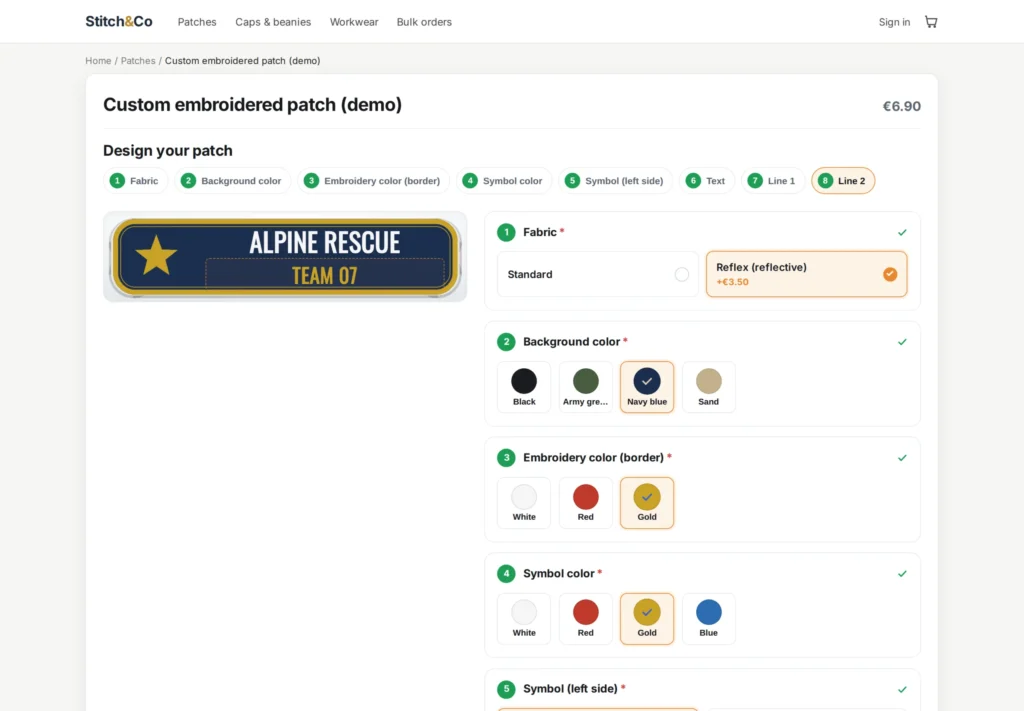Image resolution: width=1024 pixels, height=711 pixels.
Task: Click the Stitch&Co logo
Action: point(119,22)
